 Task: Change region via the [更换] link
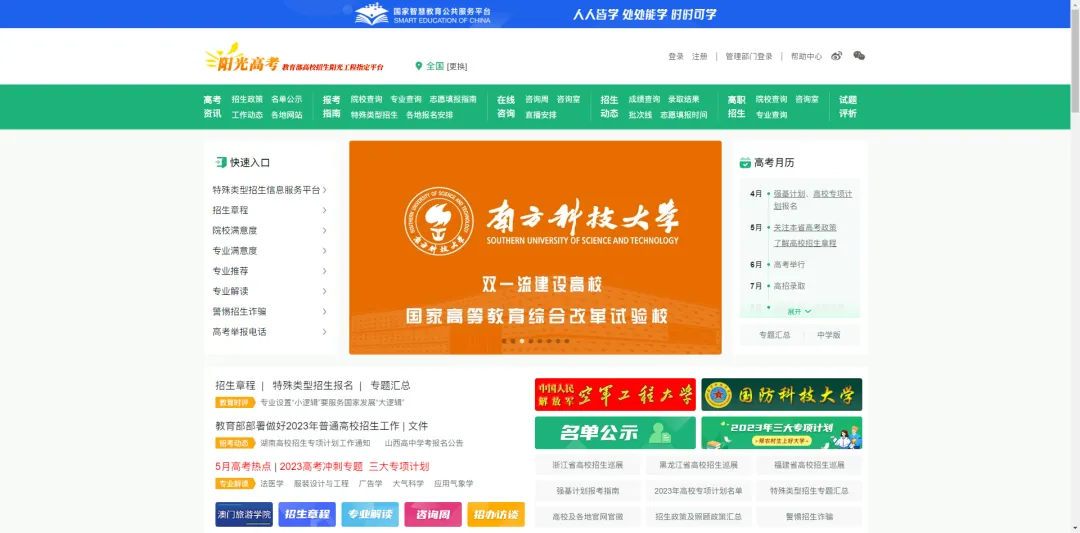pos(457,67)
